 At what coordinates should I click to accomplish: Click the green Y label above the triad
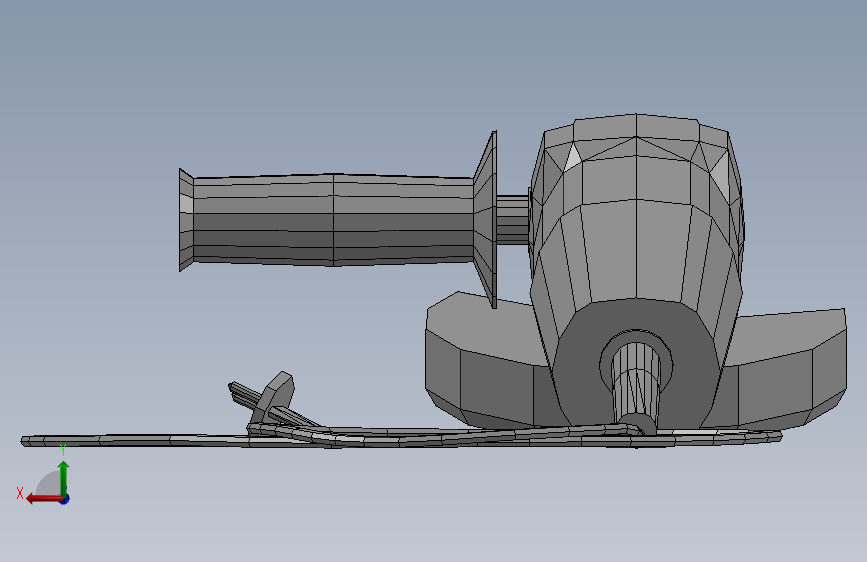tap(63, 450)
